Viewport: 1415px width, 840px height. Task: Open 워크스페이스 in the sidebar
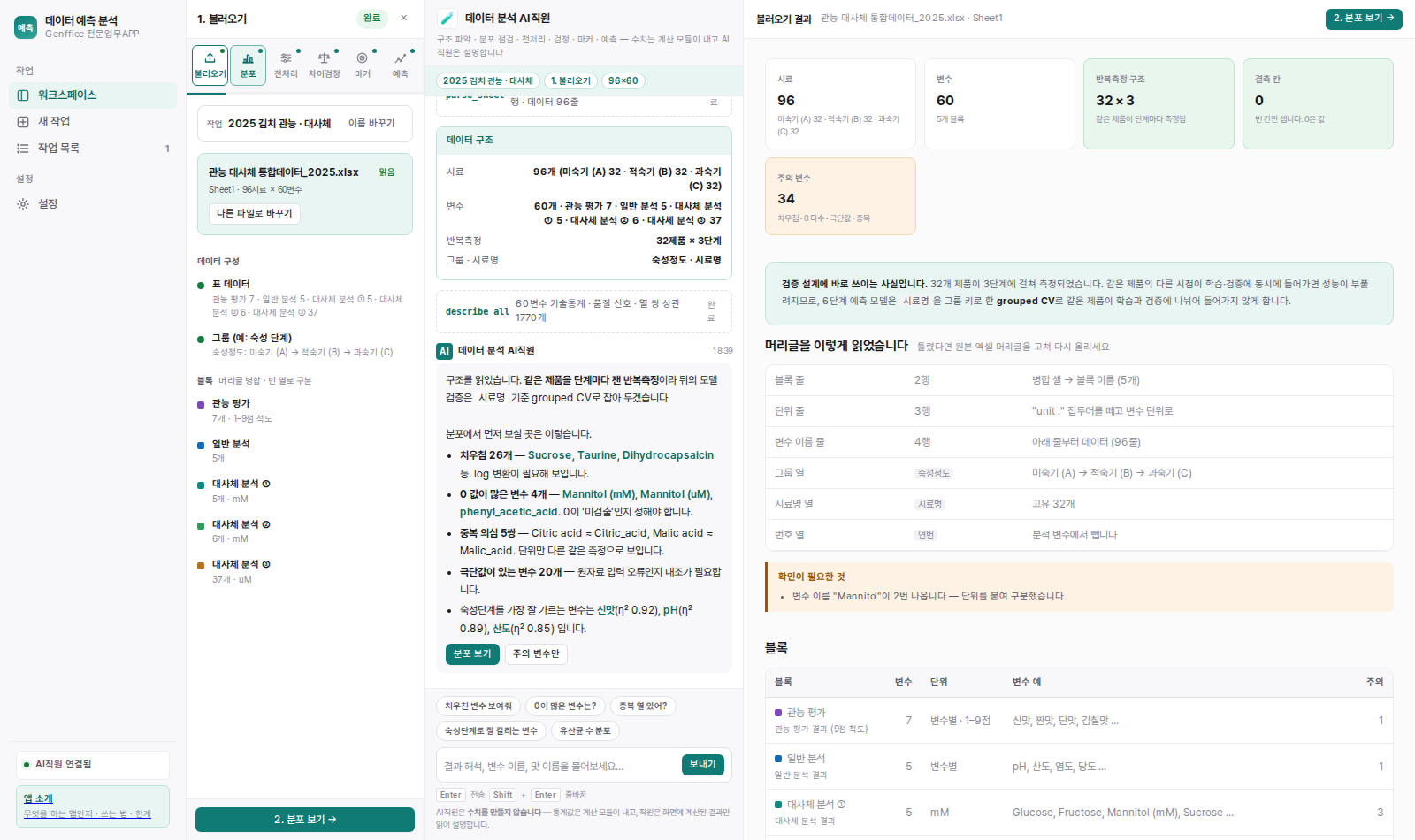point(93,95)
